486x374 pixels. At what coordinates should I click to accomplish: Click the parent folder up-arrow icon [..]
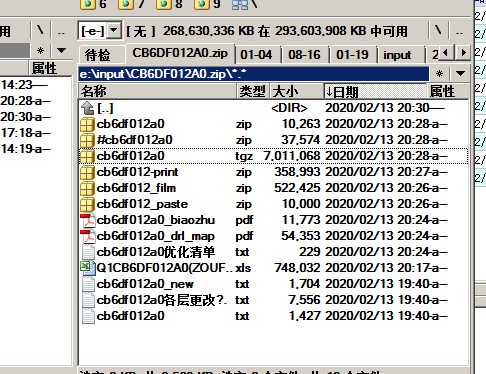[x=87, y=108]
